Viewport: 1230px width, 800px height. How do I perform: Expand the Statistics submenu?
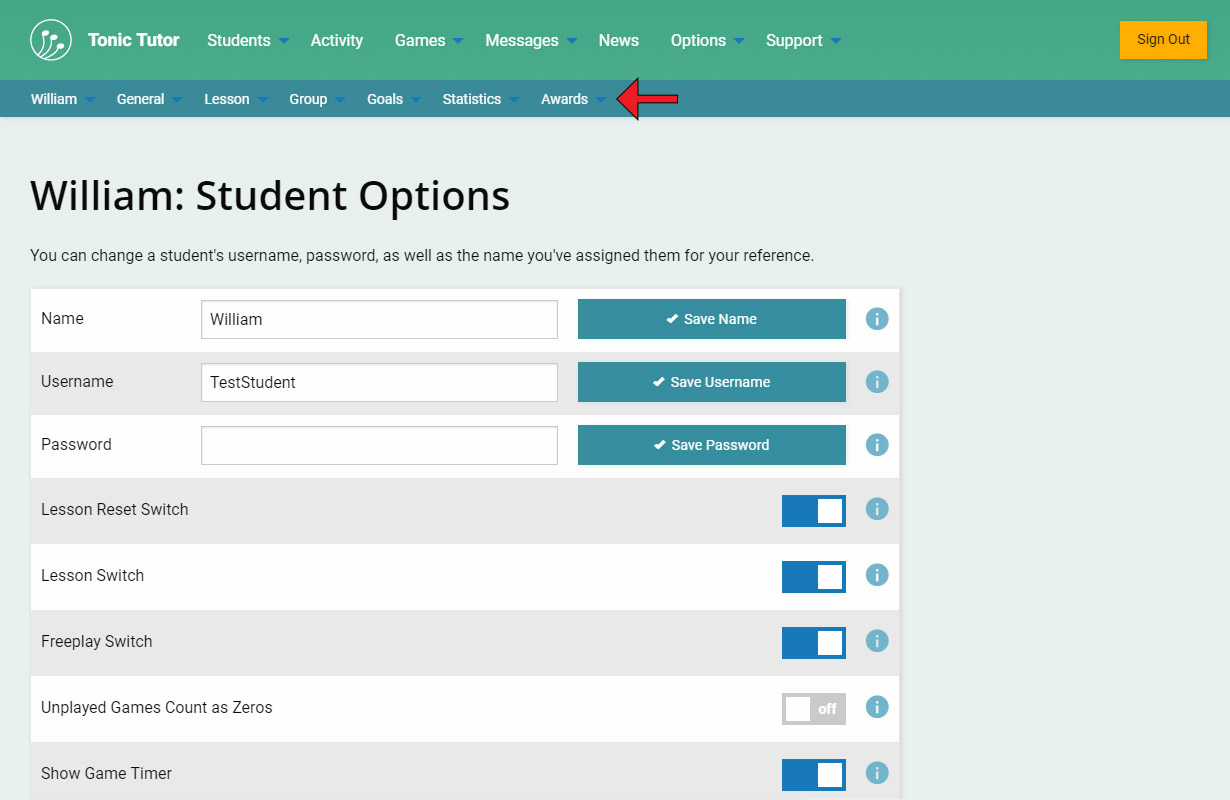[x=480, y=99]
